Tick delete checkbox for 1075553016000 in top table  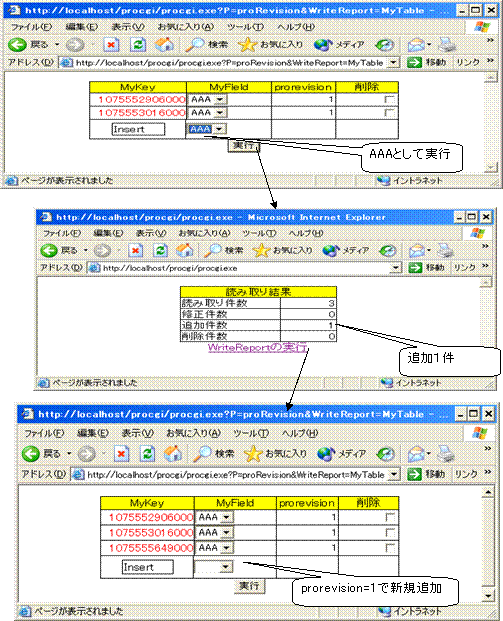pyautogui.click(x=390, y=113)
